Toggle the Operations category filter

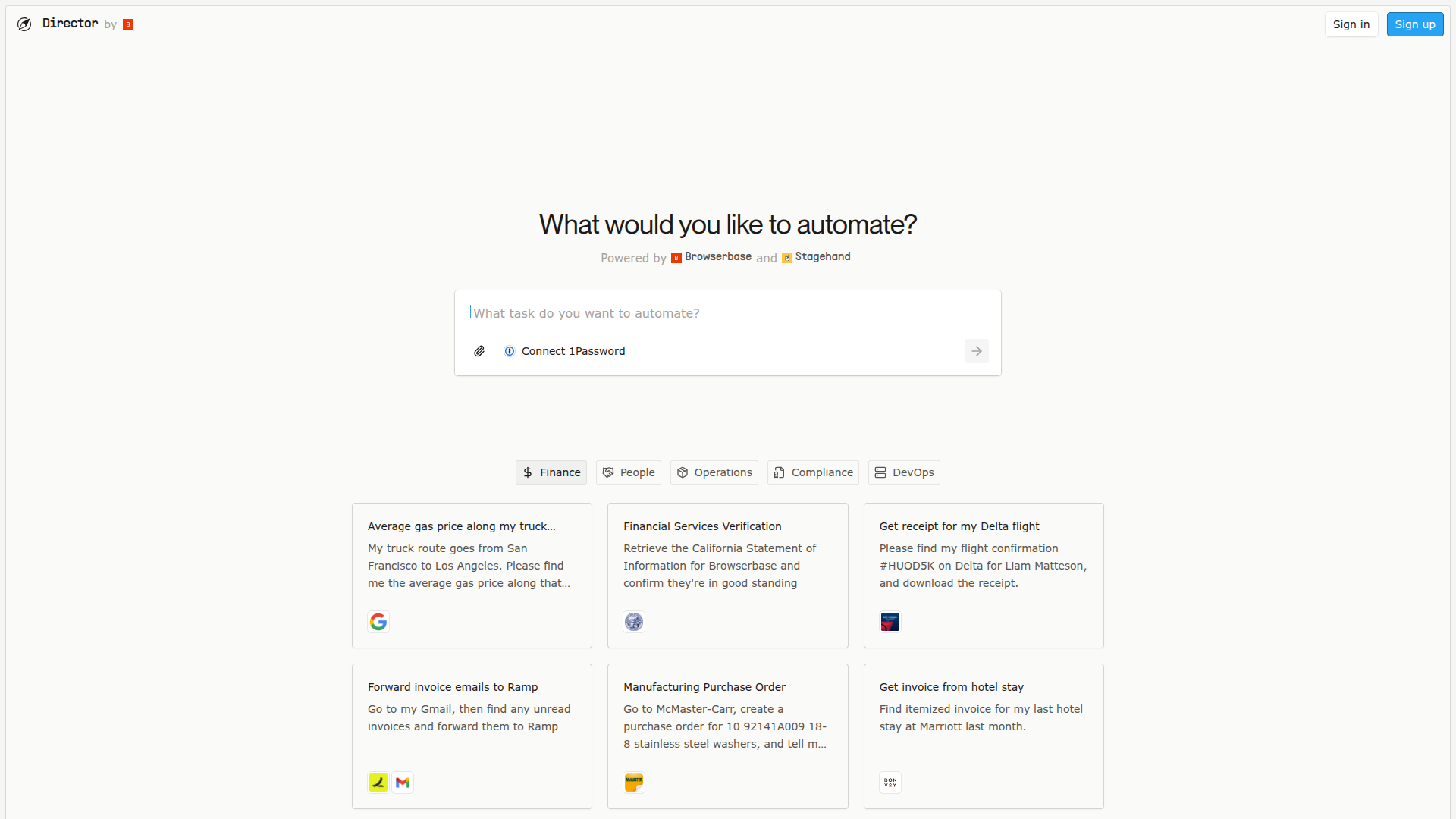[x=714, y=472]
